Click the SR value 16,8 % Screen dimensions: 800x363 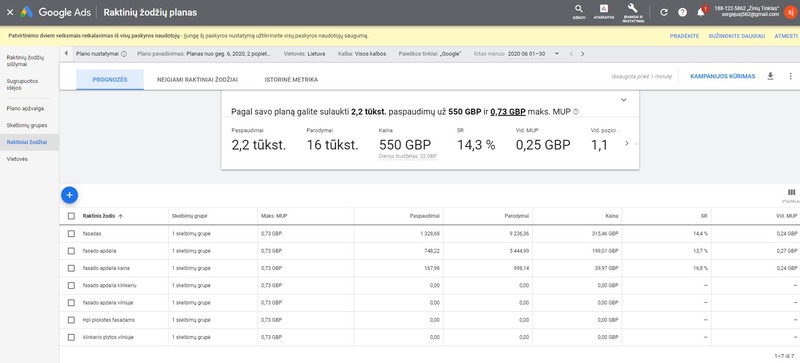pos(700,268)
